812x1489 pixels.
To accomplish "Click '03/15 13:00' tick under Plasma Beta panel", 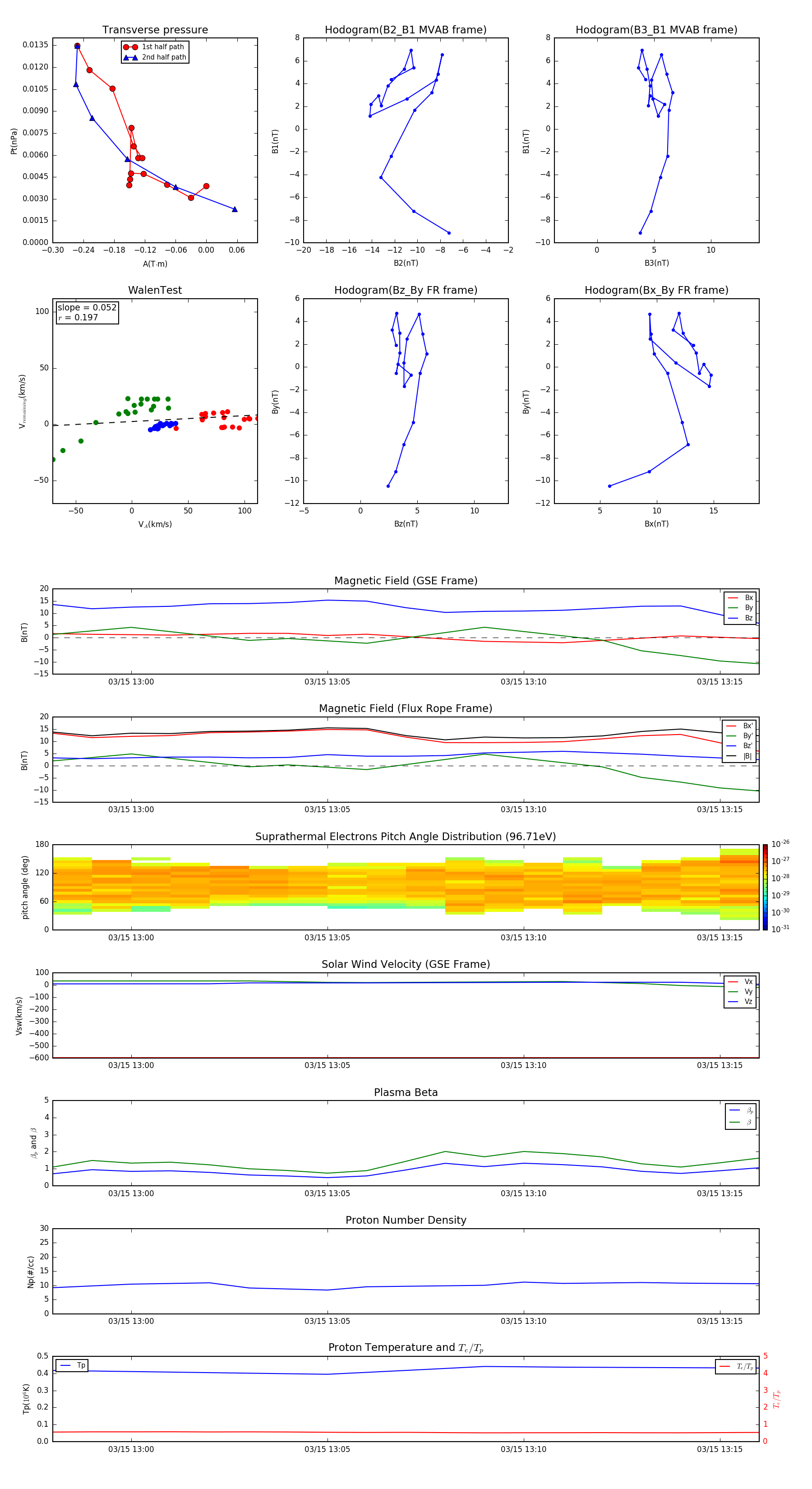I will click(x=131, y=1193).
